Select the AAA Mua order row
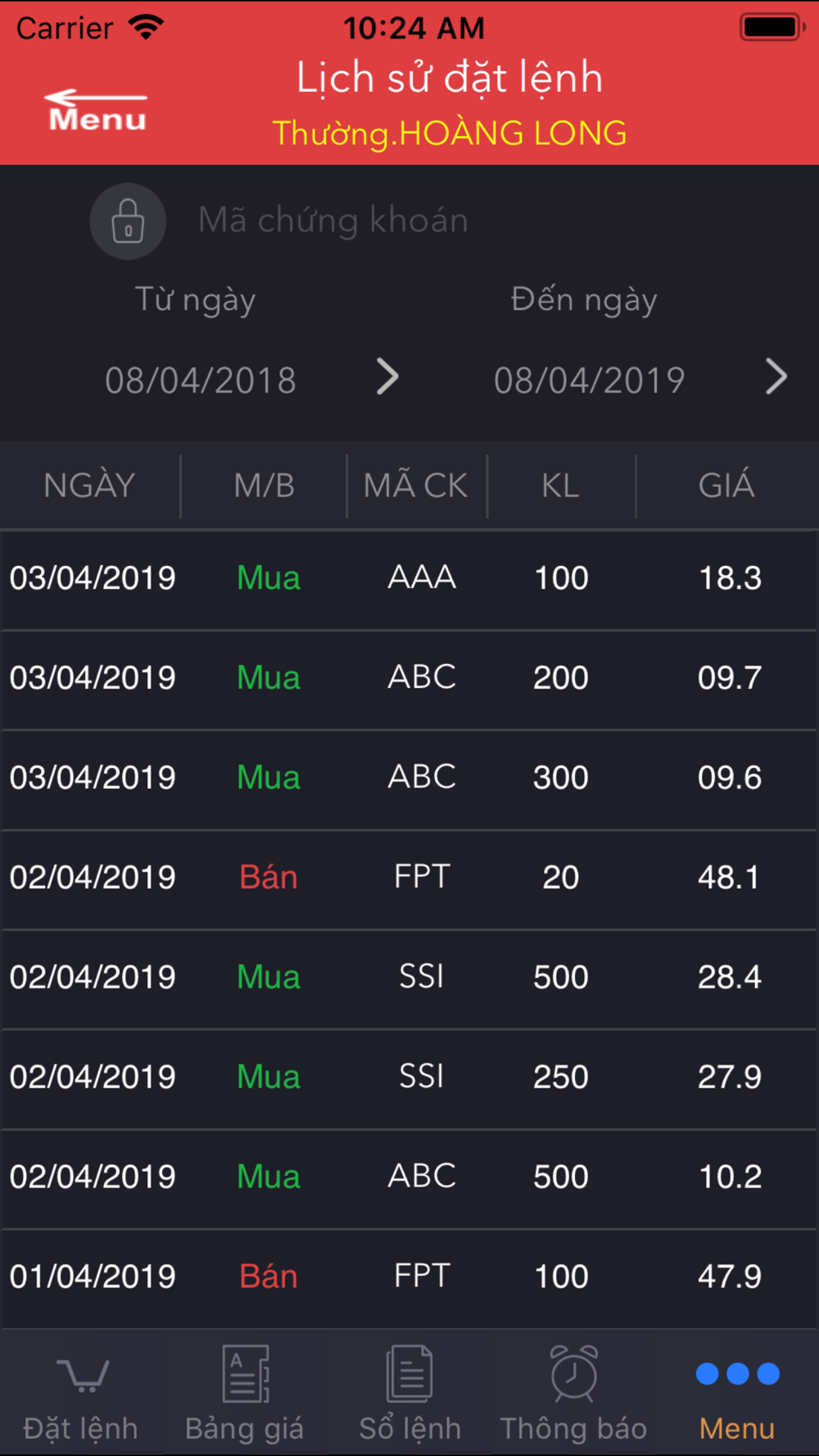 point(409,579)
